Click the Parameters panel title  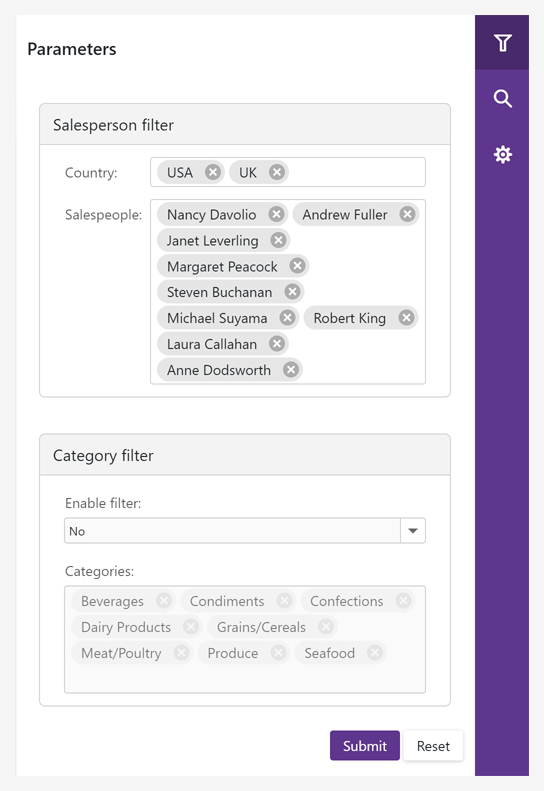point(72,49)
